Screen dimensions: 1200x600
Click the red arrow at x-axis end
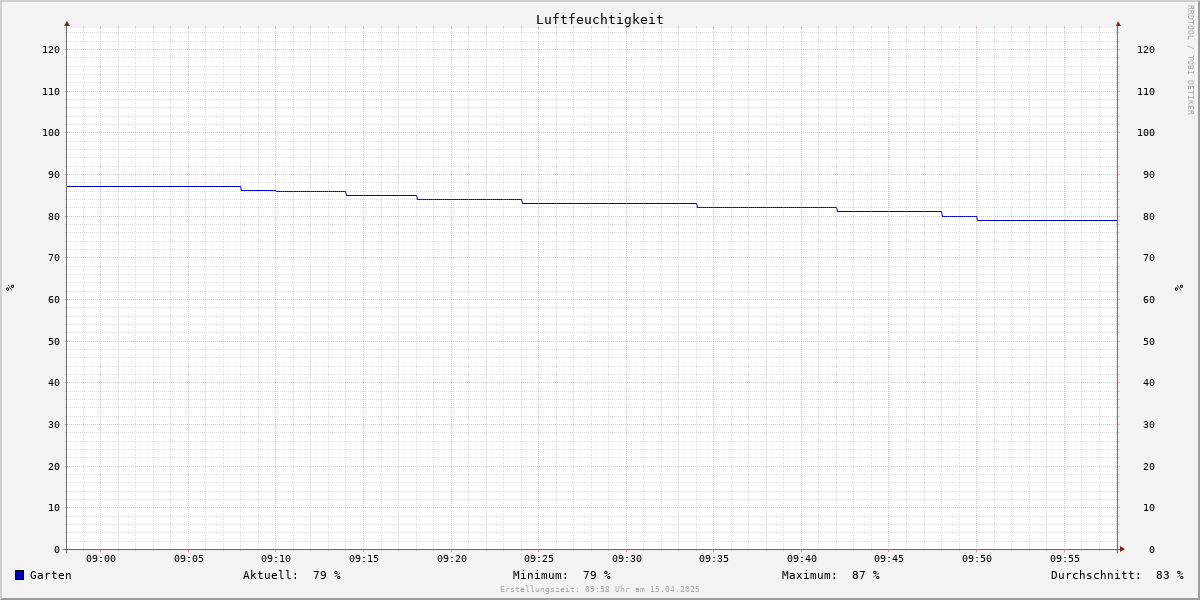point(1122,549)
